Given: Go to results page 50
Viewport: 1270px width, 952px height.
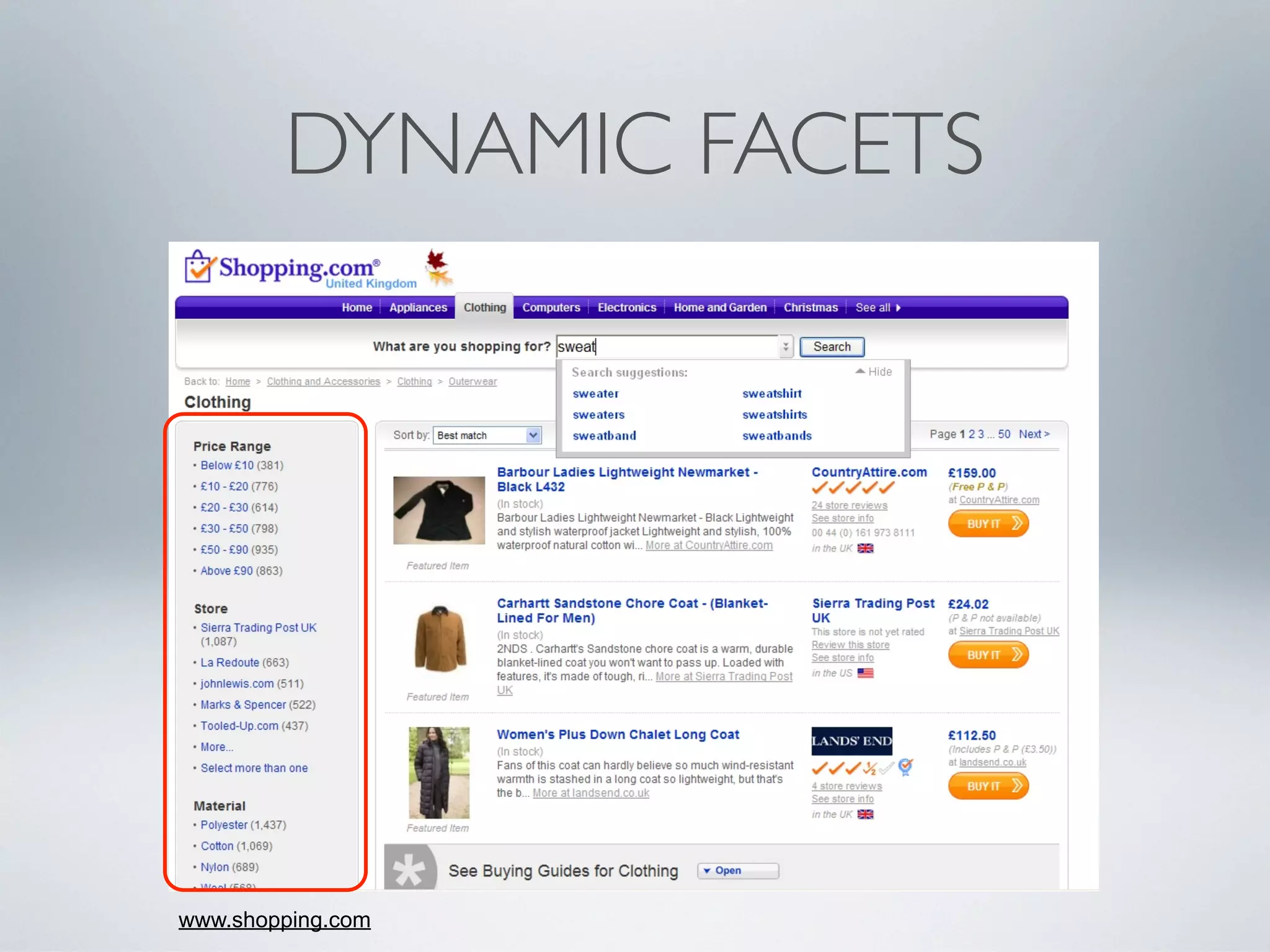Looking at the screenshot, I should (x=1004, y=434).
